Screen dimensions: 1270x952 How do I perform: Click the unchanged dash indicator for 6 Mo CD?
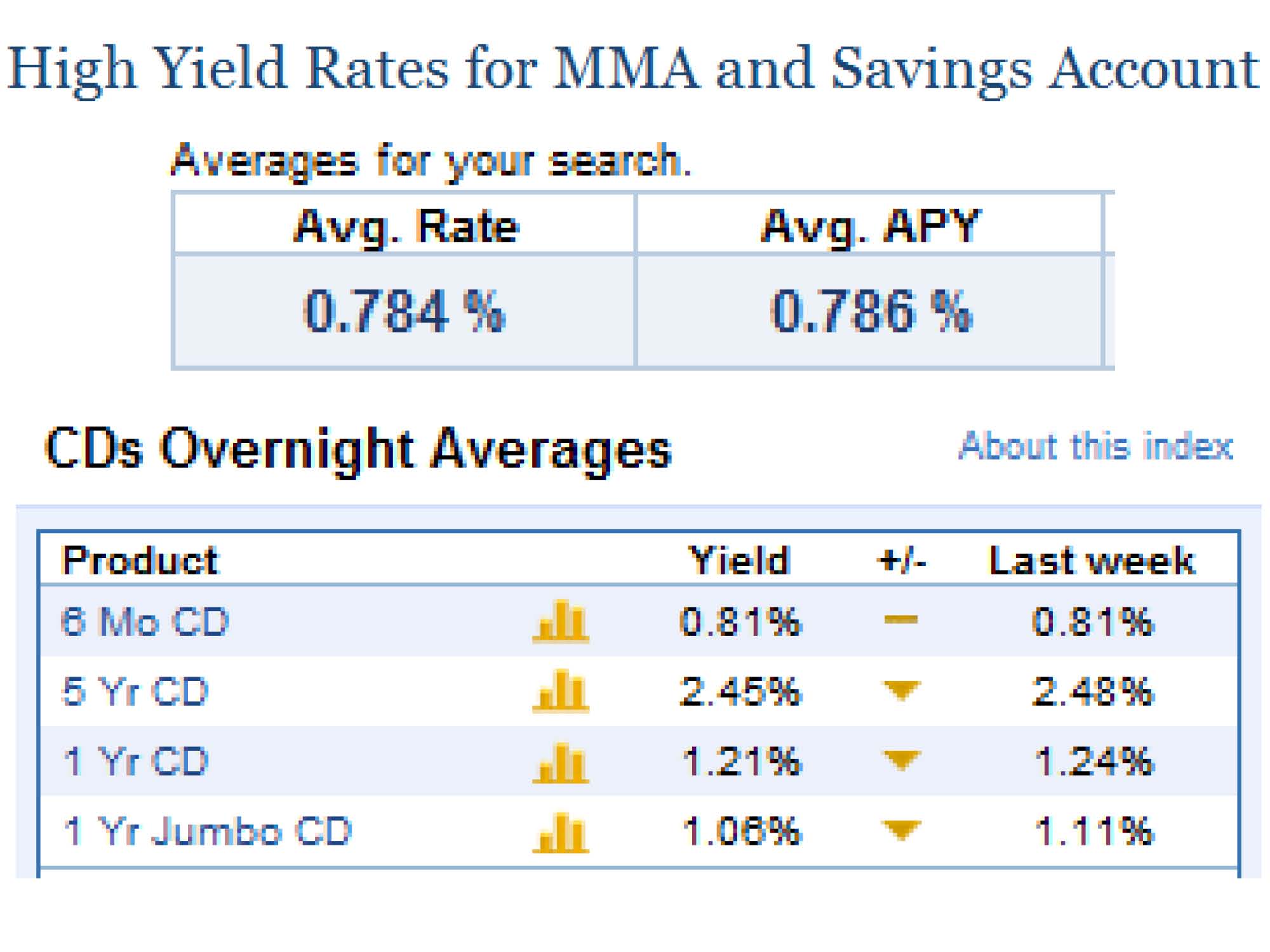pyautogui.click(x=900, y=620)
